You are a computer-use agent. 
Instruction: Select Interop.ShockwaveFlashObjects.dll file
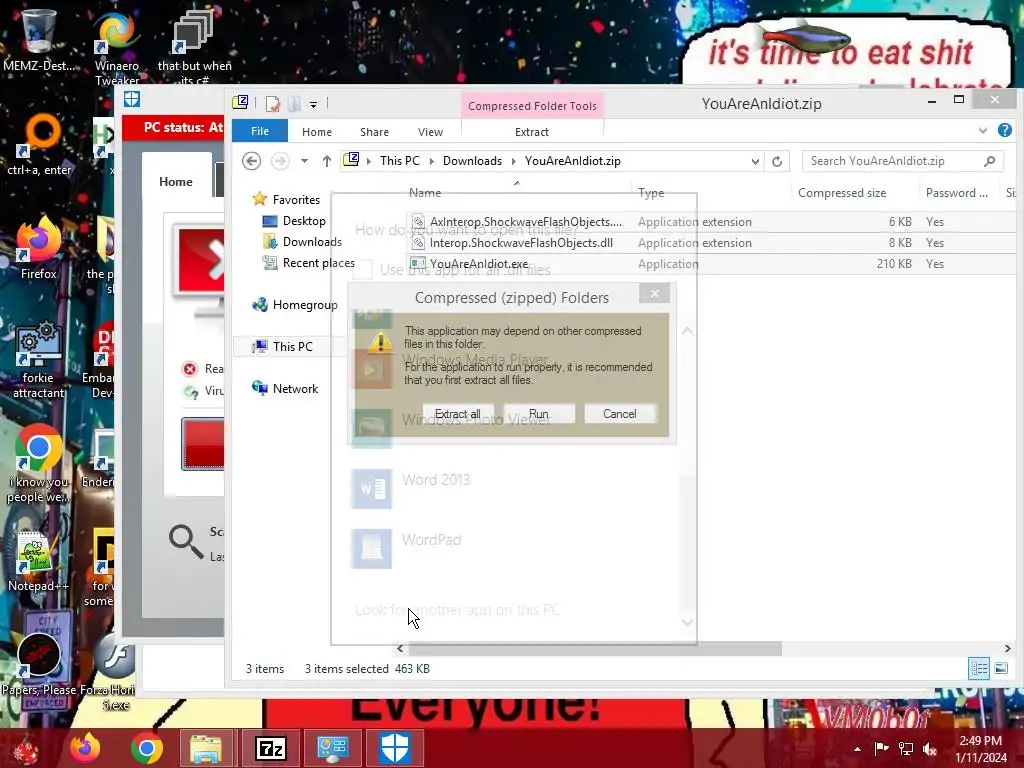(521, 242)
